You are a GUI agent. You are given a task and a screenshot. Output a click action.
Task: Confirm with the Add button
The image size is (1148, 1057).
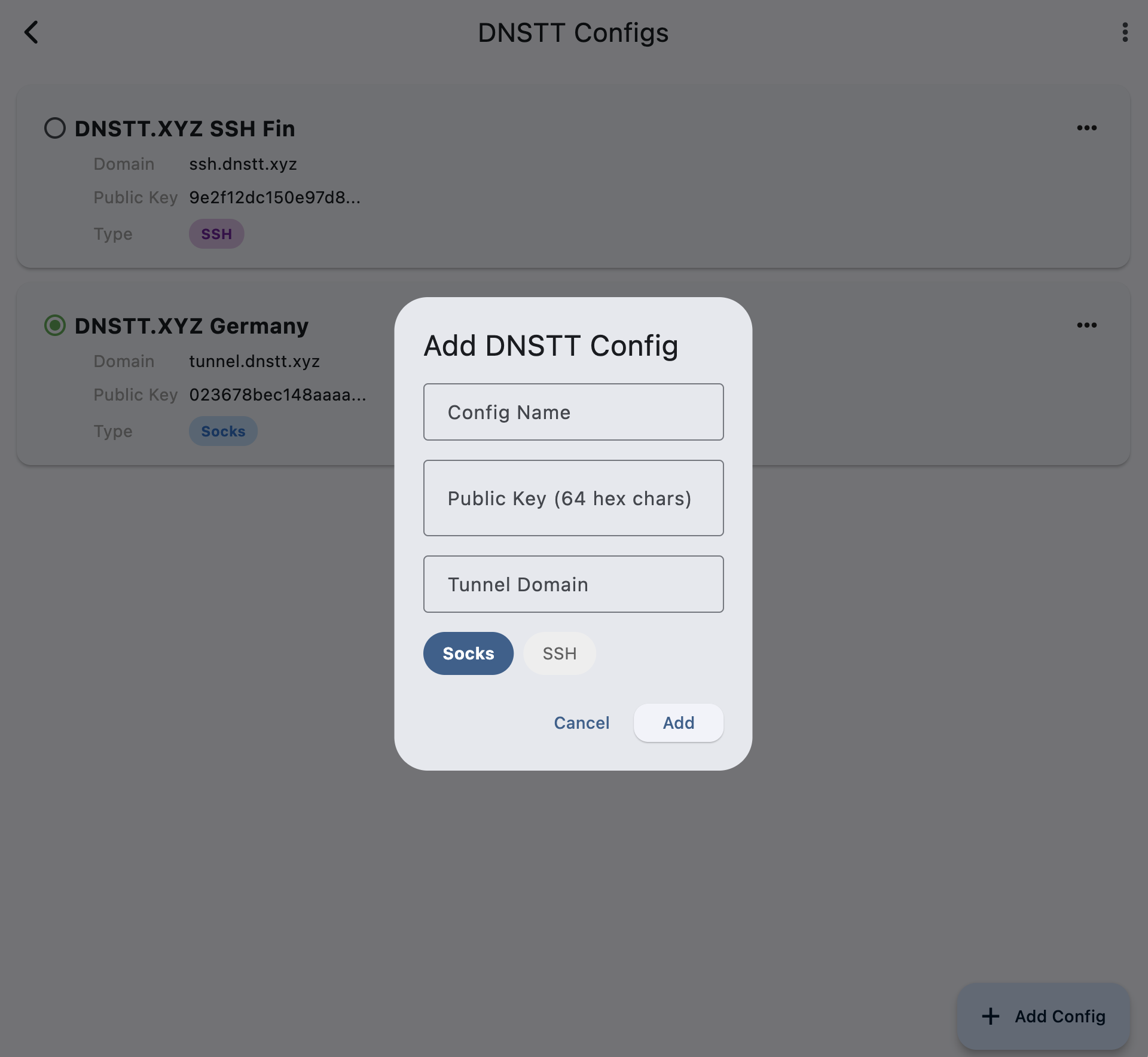pyautogui.click(x=679, y=723)
